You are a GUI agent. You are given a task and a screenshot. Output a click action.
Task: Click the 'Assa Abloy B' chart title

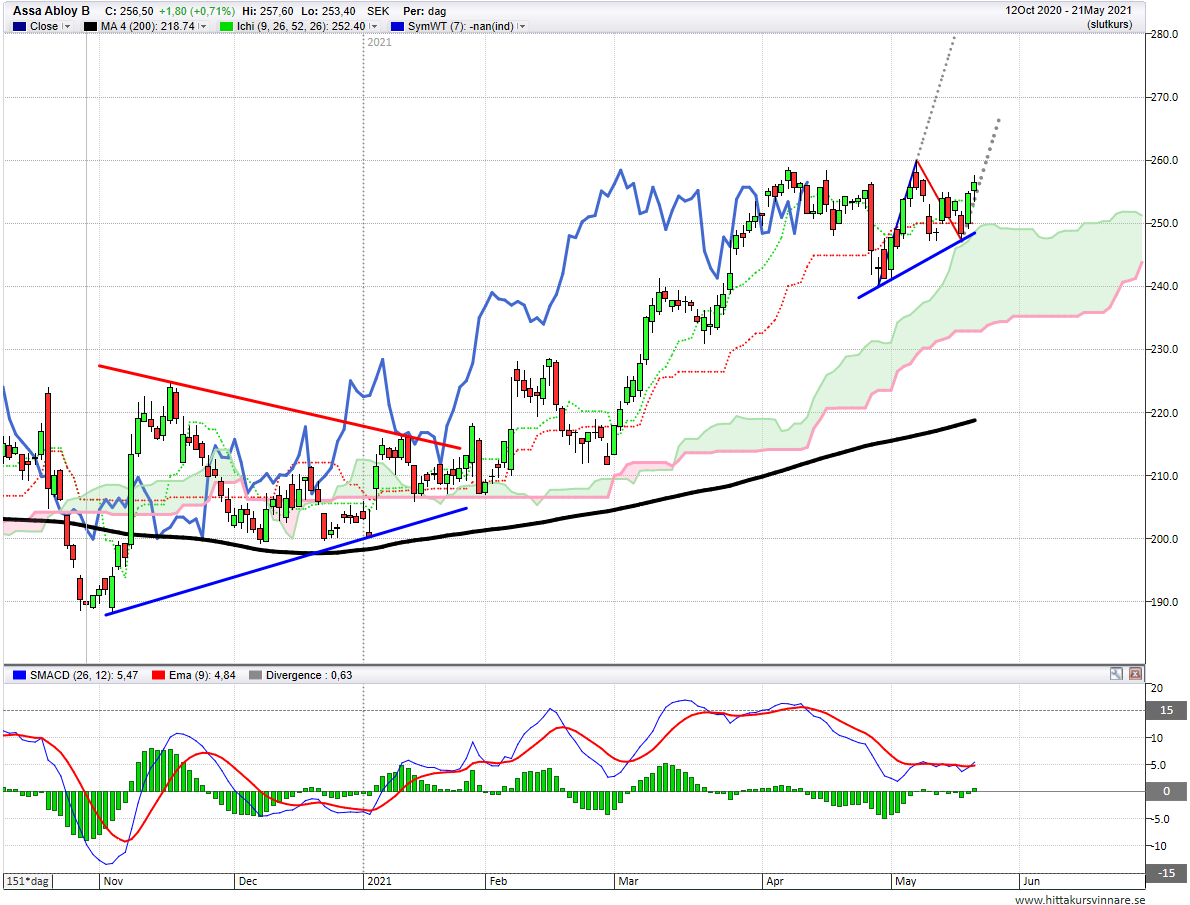[x=51, y=11]
